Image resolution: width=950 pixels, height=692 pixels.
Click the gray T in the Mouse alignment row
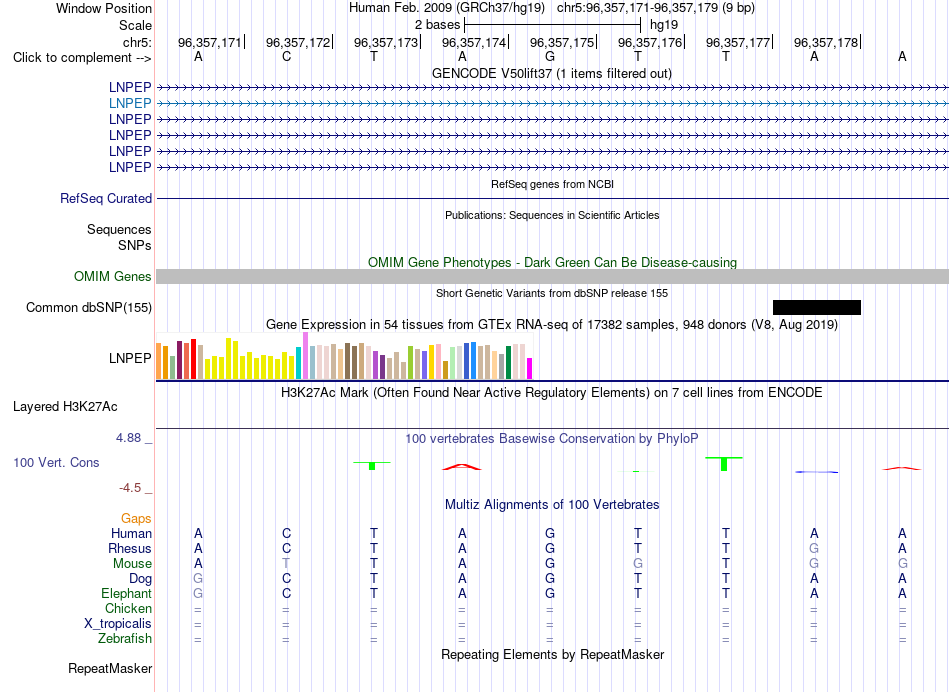(286, 564)
